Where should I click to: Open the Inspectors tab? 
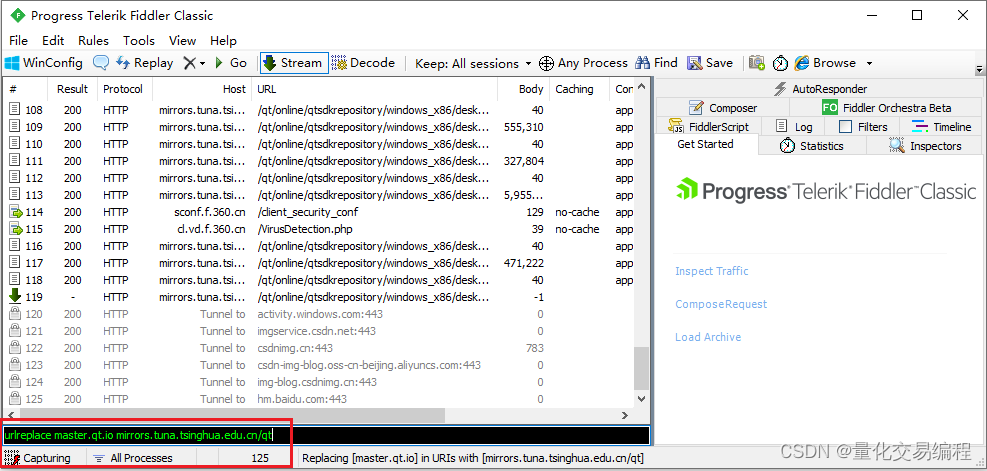point(925,146)
